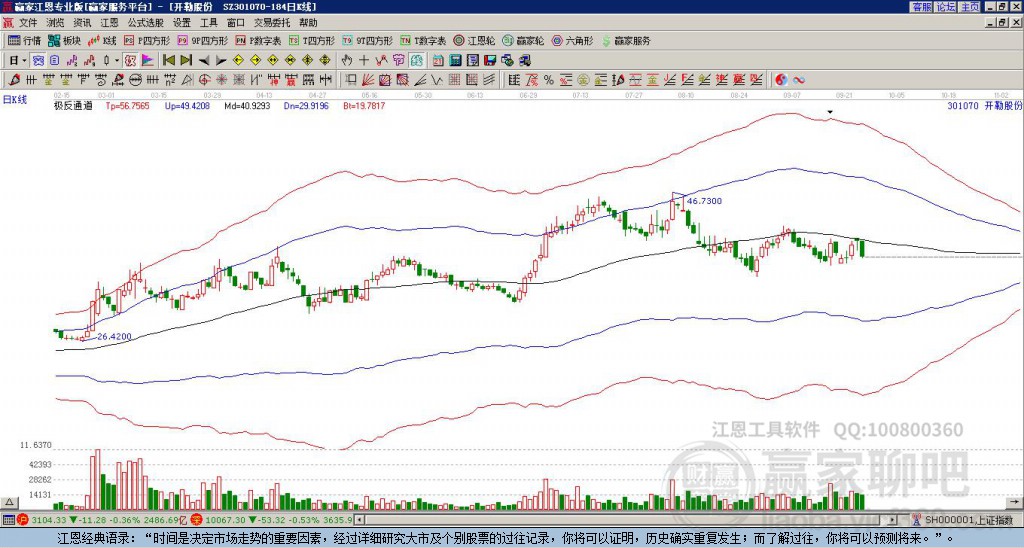Viewport: 1024px width, 548px height.
Task: Click the circled horizontal line tool icon
Action: pos(135,80)
